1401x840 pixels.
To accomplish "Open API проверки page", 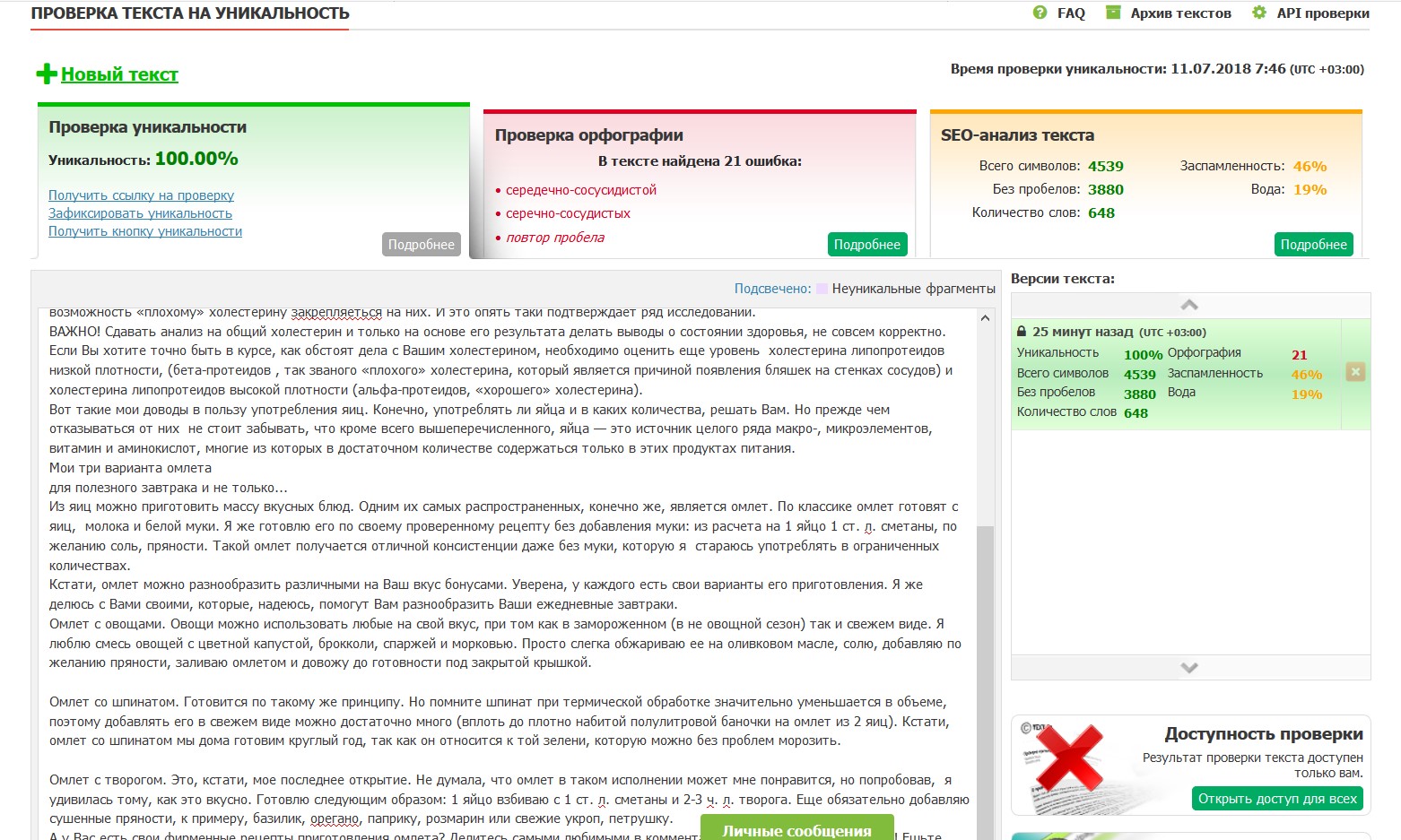I will coord(1323,13).
